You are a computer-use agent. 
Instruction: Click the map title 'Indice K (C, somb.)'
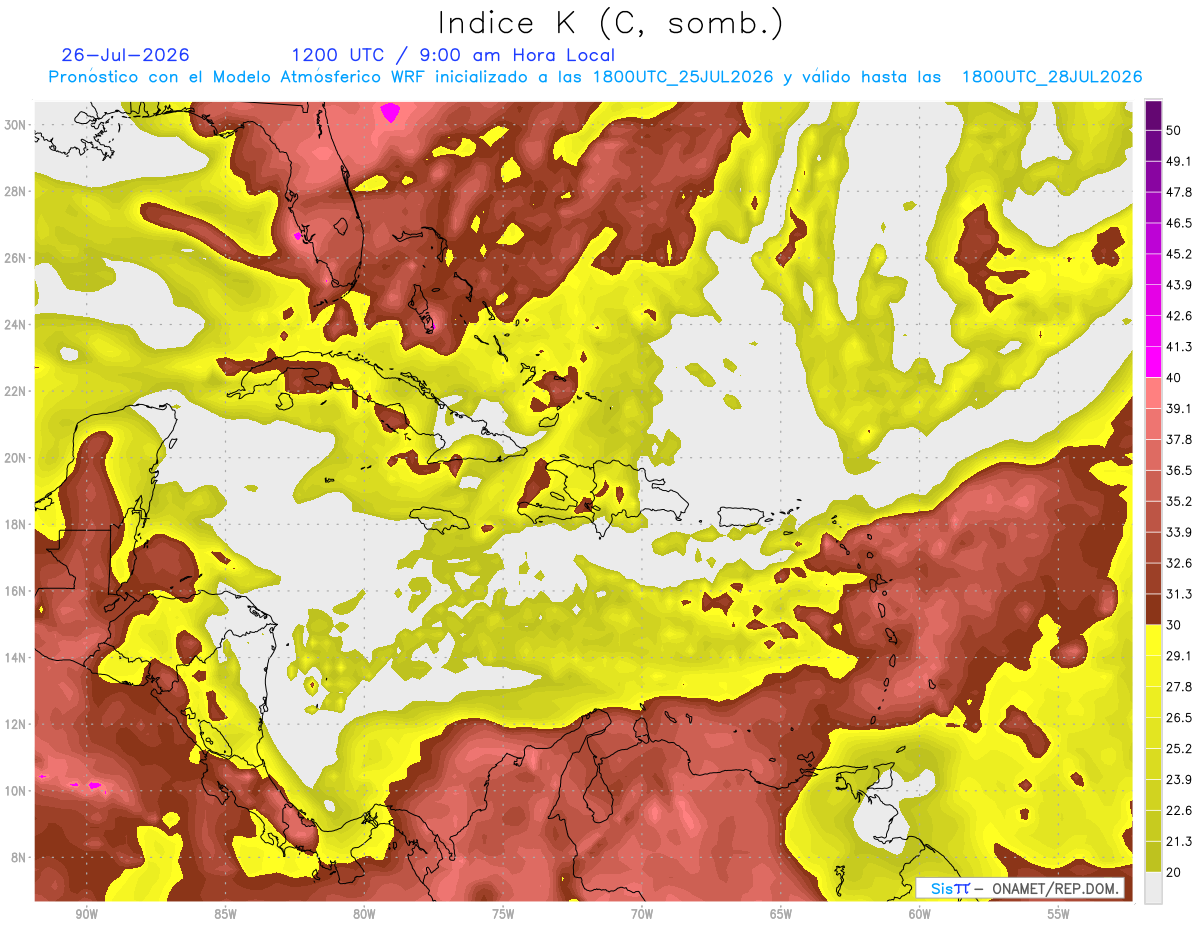(x=611, y=22)
